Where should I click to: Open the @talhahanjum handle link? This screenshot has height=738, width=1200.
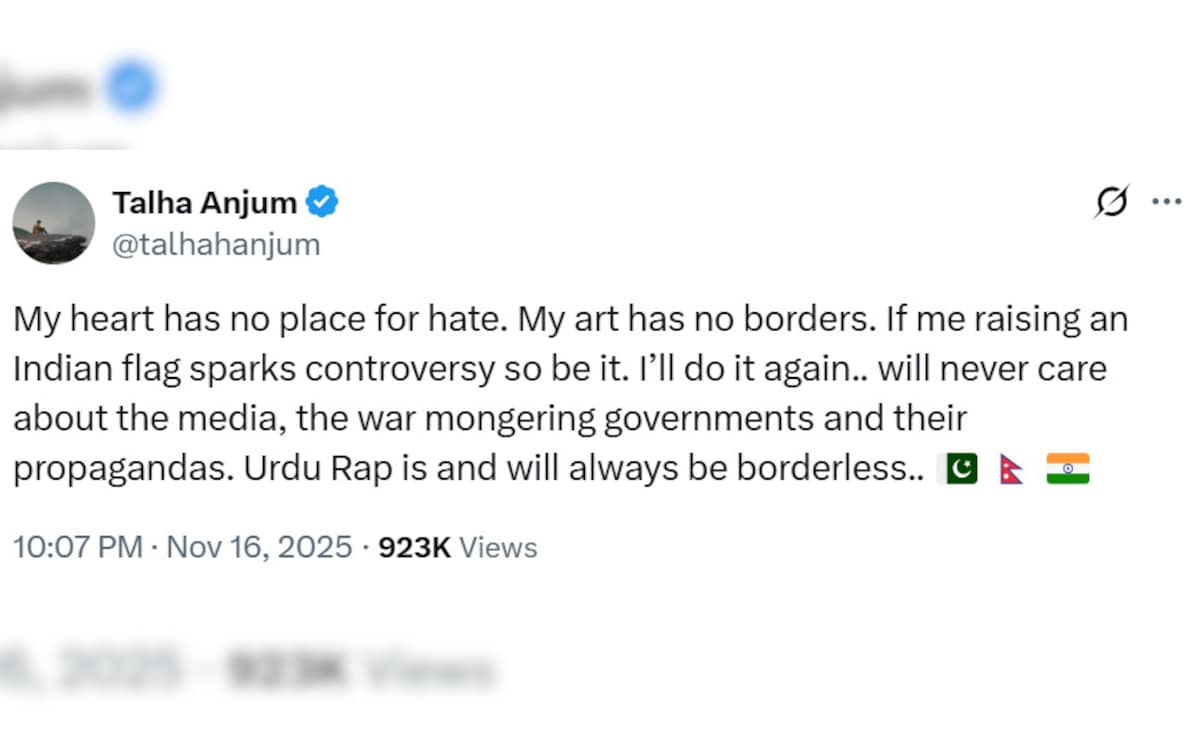[216, 245]
